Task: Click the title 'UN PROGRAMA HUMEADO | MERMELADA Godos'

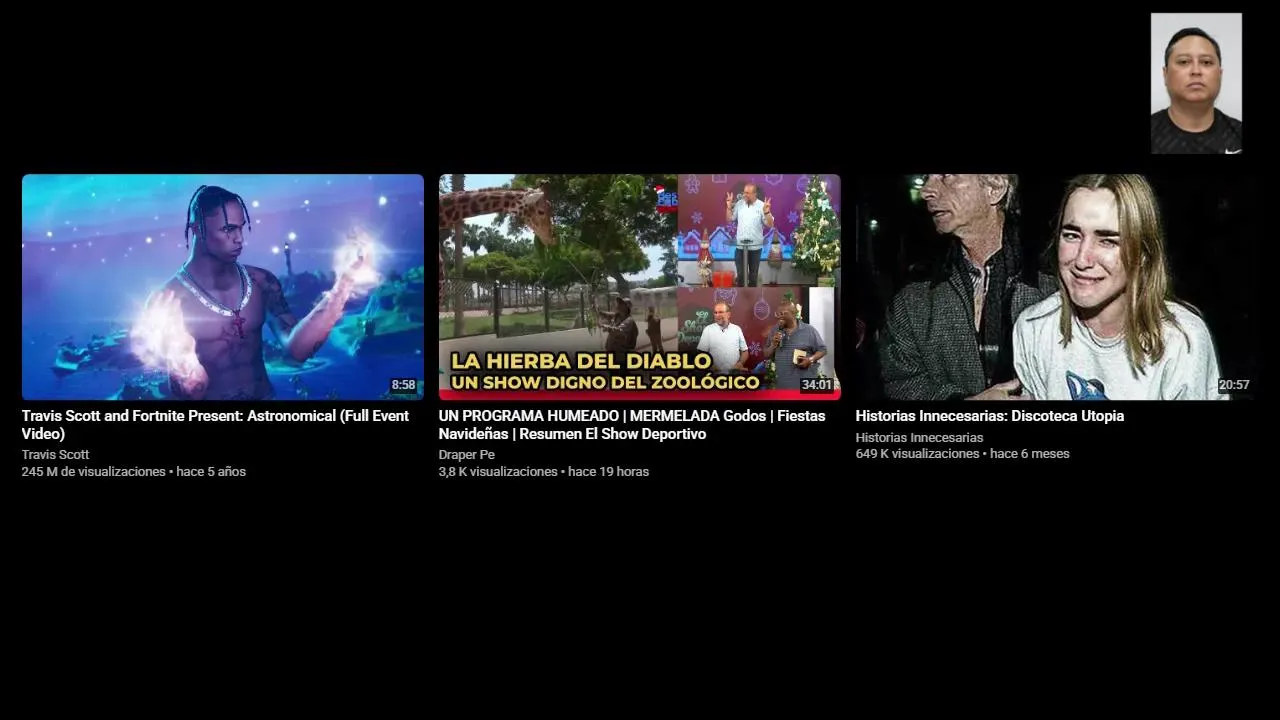Action: point(632,425)
